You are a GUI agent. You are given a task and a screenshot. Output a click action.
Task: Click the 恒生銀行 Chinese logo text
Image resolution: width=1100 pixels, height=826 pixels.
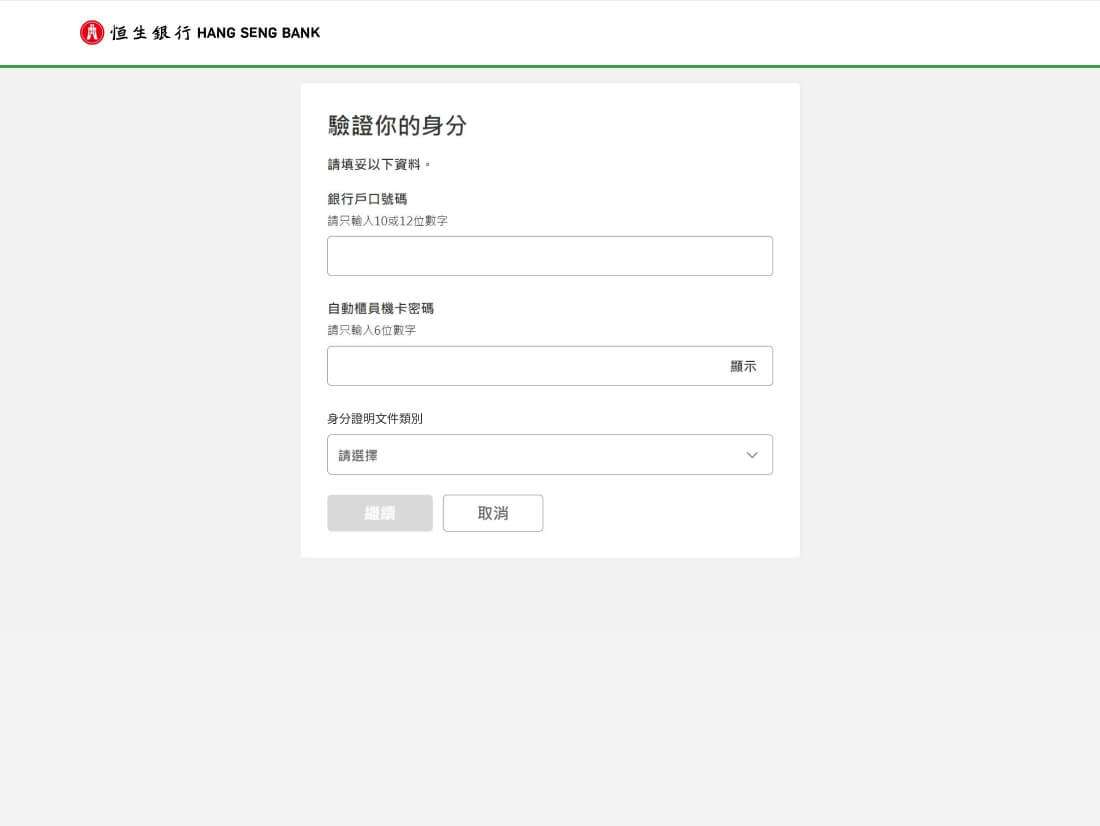[x=150, y=33]
